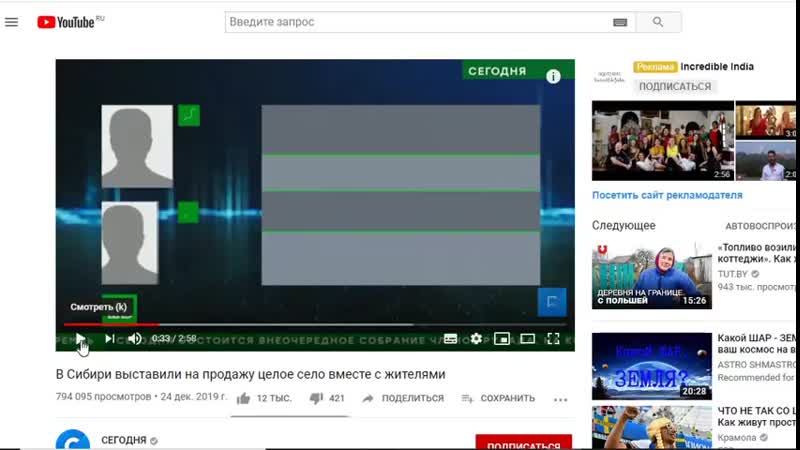Enter fullscreen mode

pos(553,339)
